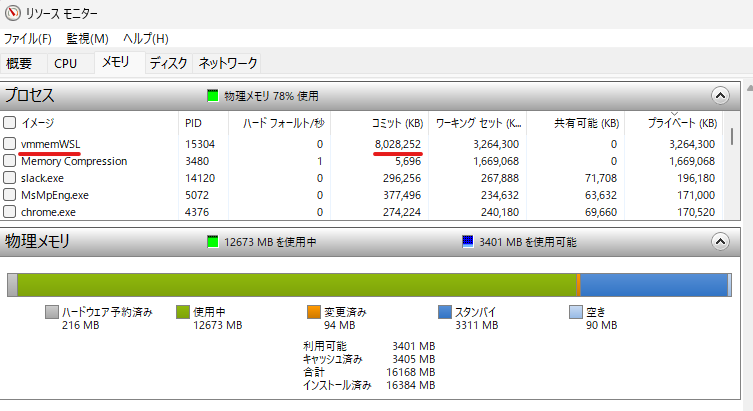The image size is (753, 411).
Task: Collapse the 物理メモリ section with its chevron
Action: coord(720,242)
